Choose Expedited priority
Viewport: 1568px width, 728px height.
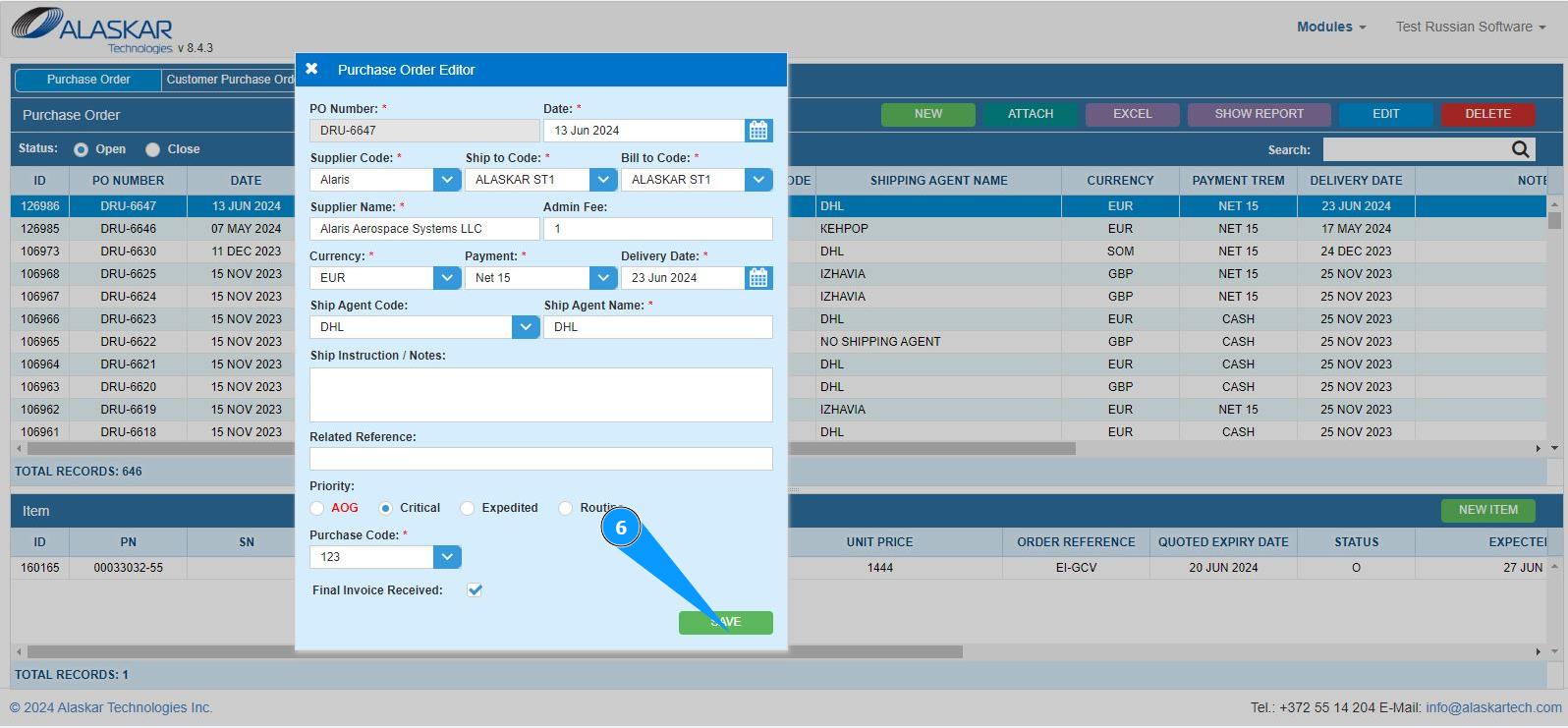[467, 508]
